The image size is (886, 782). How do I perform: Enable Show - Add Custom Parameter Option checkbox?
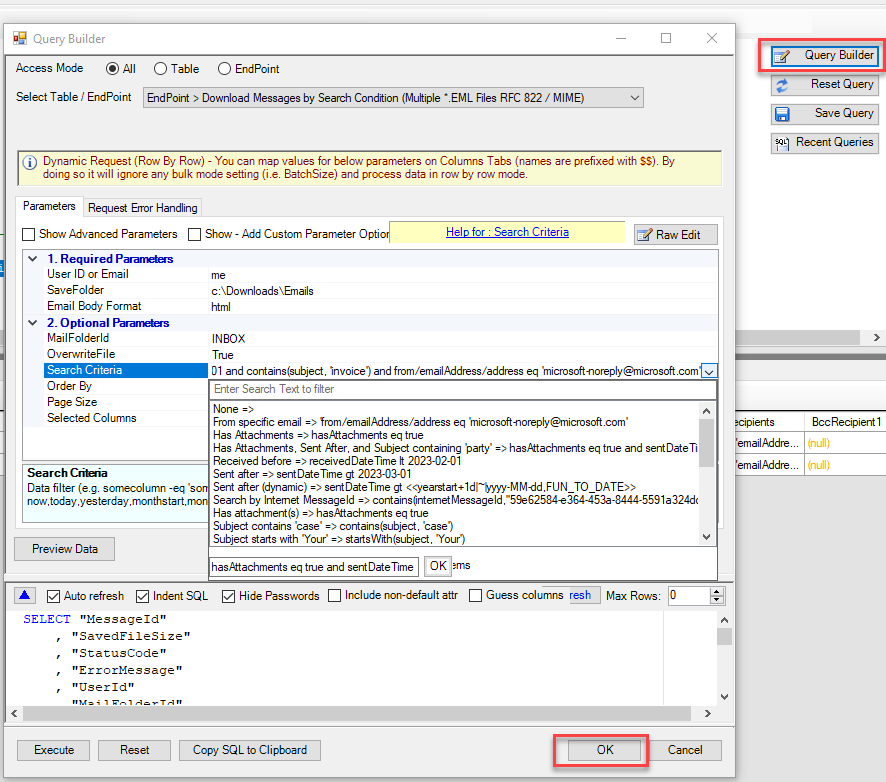194,234
